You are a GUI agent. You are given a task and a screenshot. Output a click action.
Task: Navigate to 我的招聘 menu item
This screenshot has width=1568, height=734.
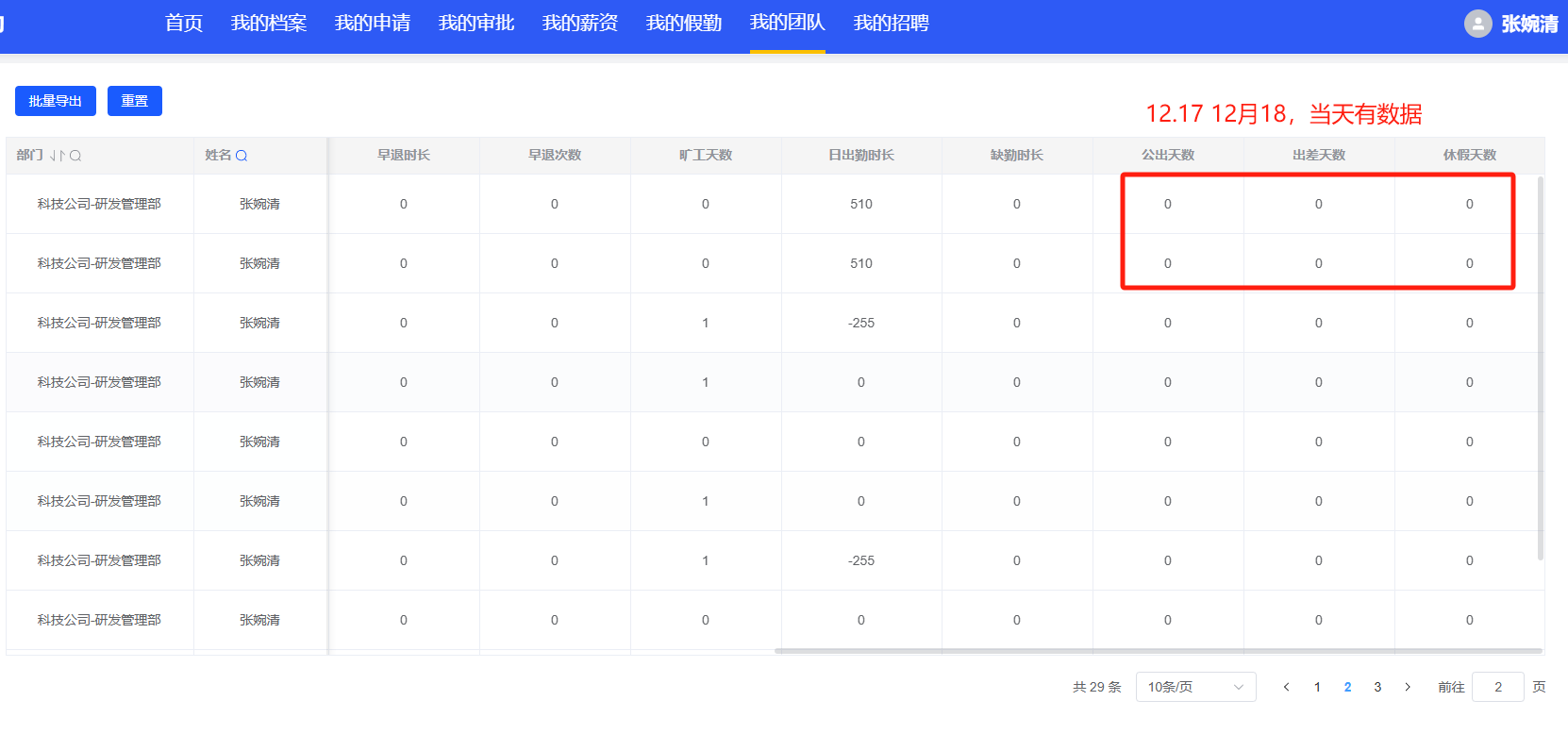[x=891, y=24]
